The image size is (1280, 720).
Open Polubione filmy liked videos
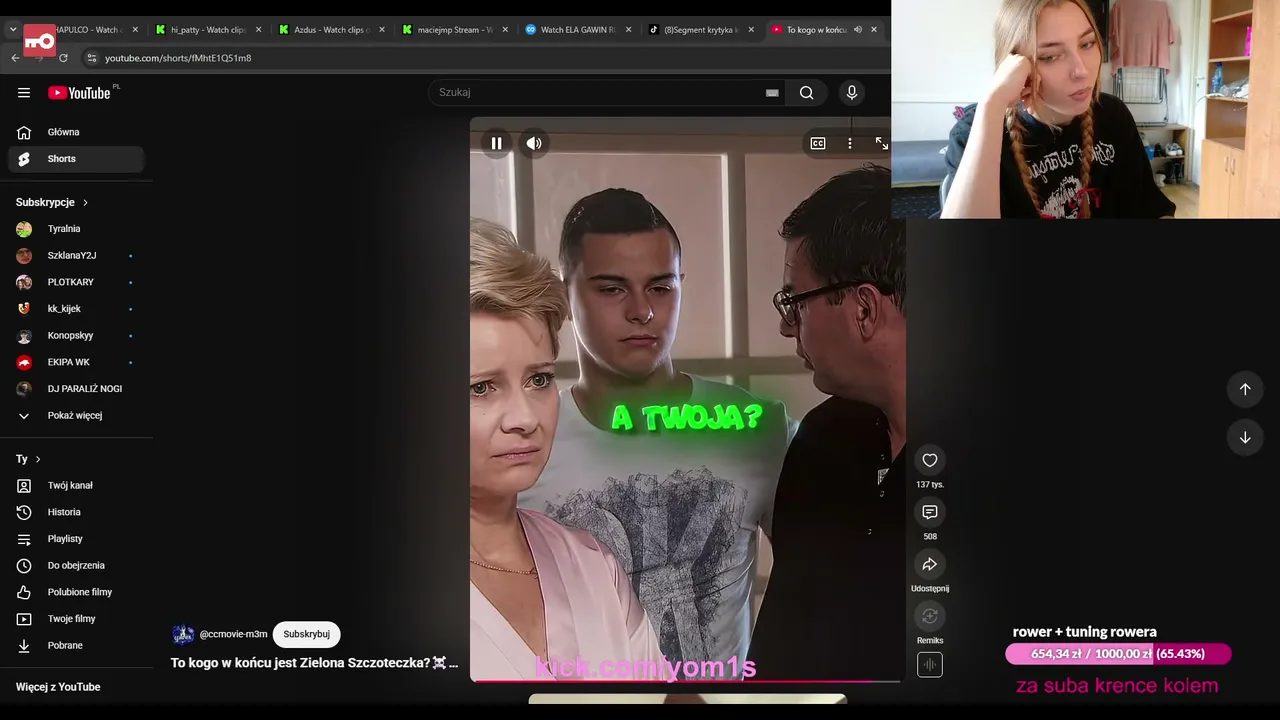pyautogui.click(x=76, y=592)
